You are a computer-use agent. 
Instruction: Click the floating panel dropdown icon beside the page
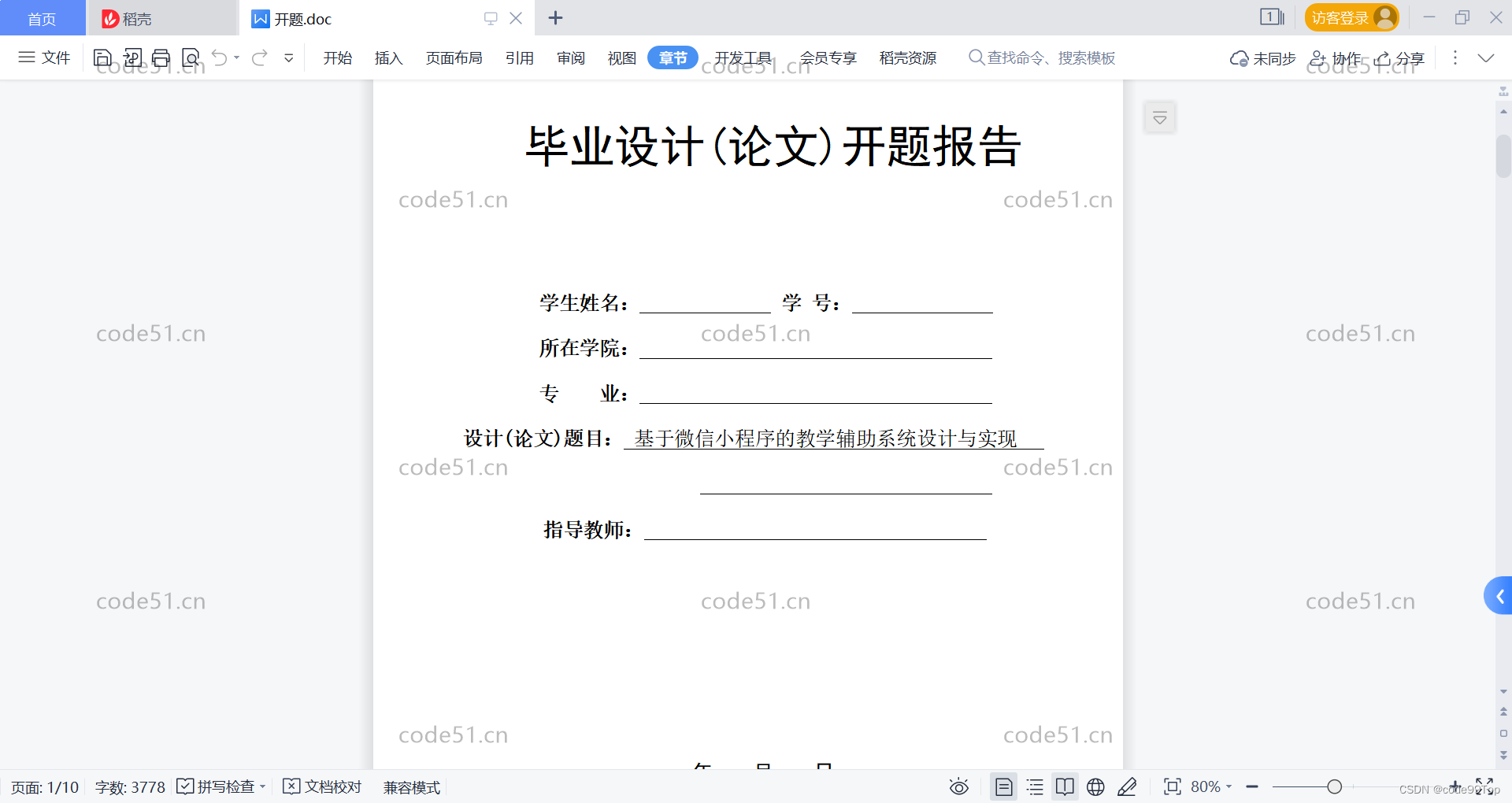(x=1160, y=118)
